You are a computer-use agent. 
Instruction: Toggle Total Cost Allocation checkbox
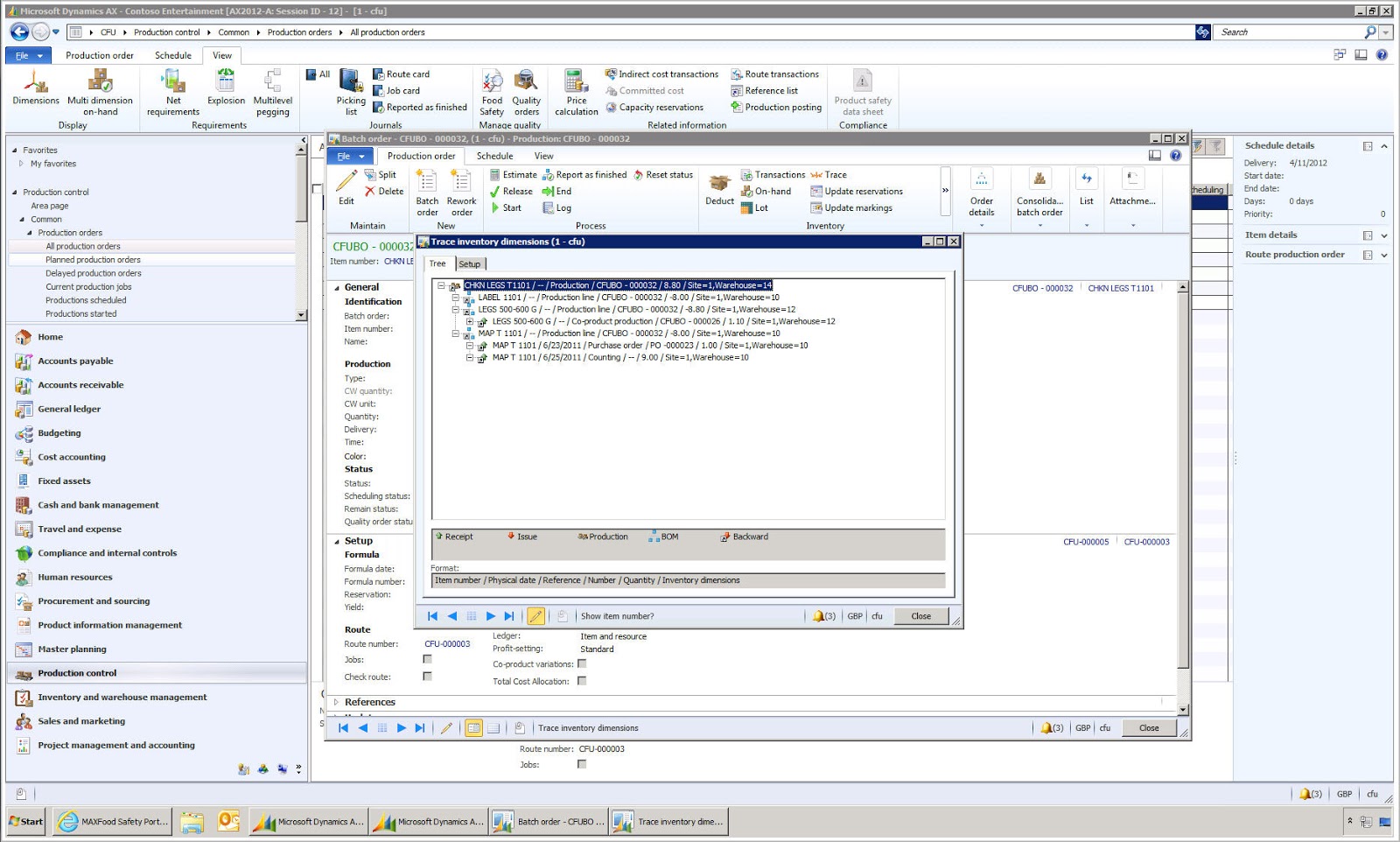point(582,681)
